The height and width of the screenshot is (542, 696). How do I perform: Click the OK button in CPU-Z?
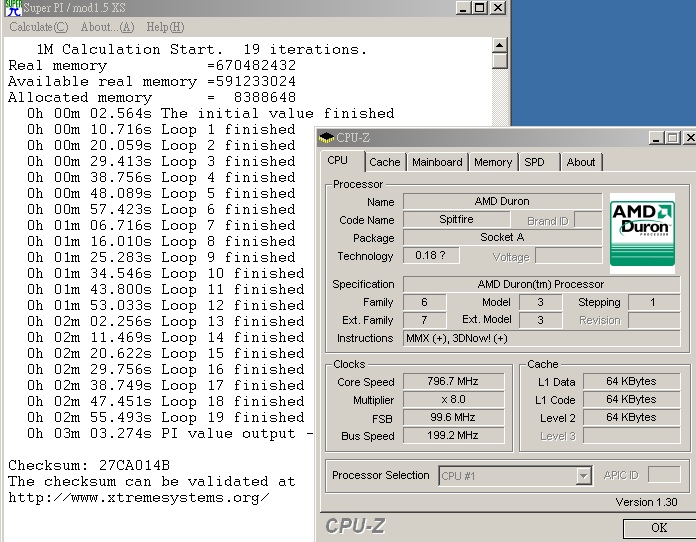(x=659, y=528)
